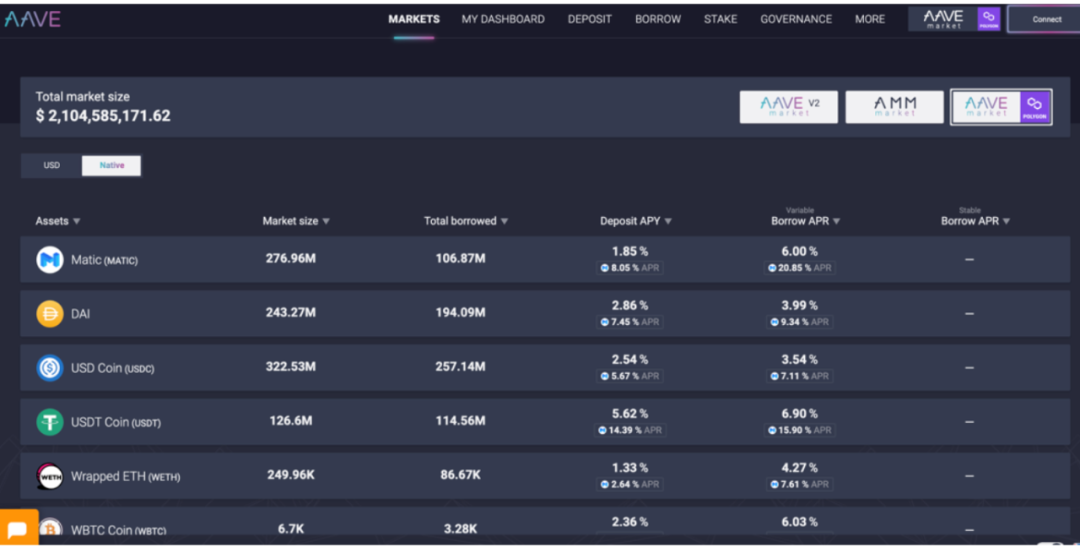Click USDC market size 322.53M
1080x547 pixels.
click(291, 367)
